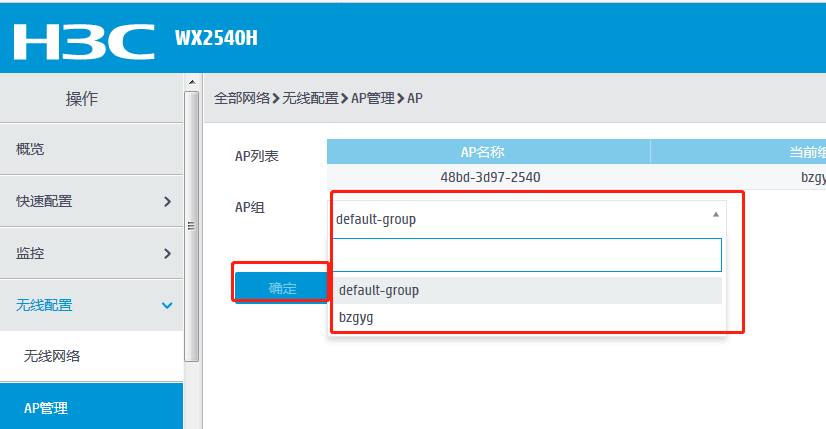Focus the dropdown search input field

(x=526, y=255)
